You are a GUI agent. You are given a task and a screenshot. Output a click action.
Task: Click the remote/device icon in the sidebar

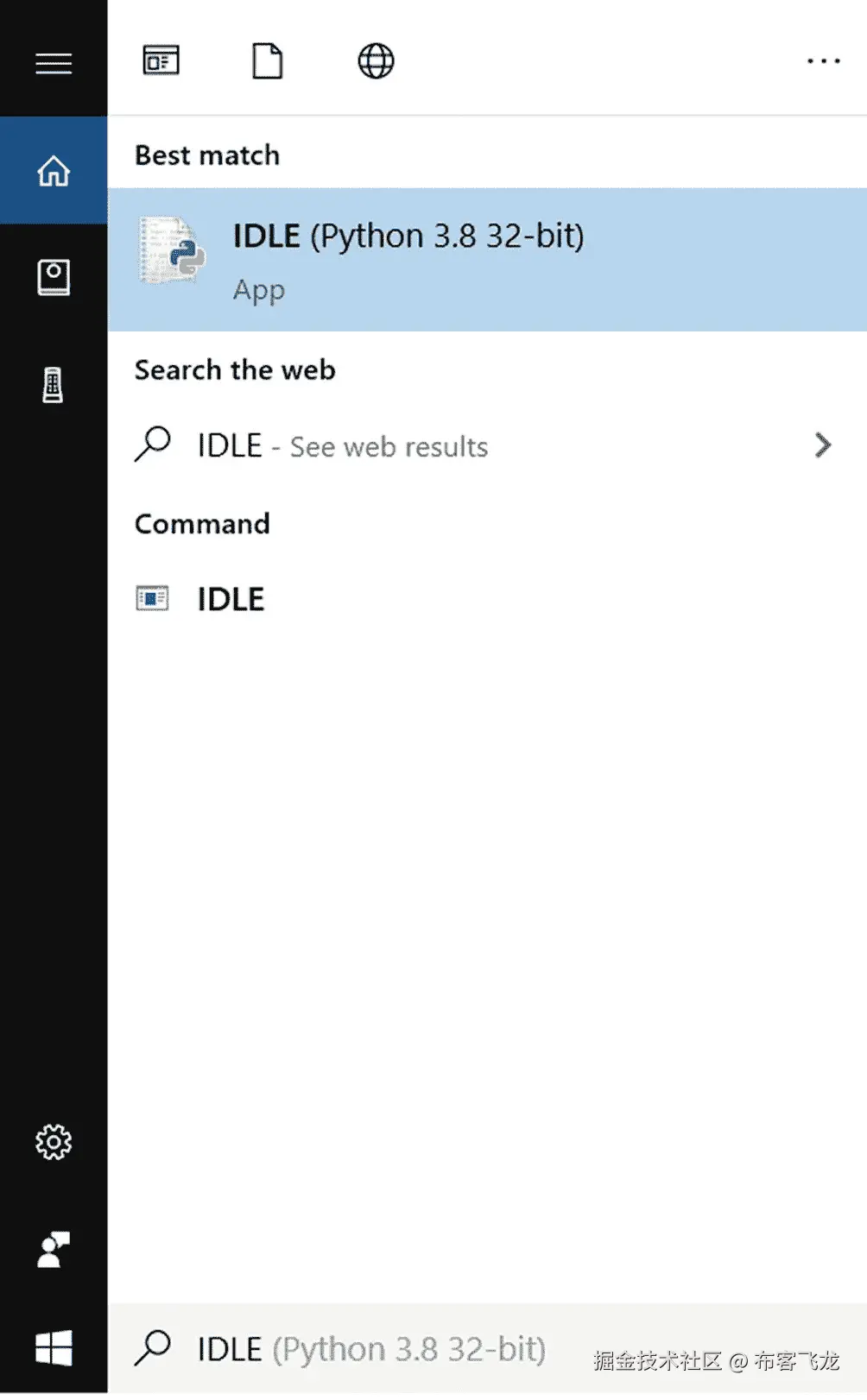tap(54, 385)
